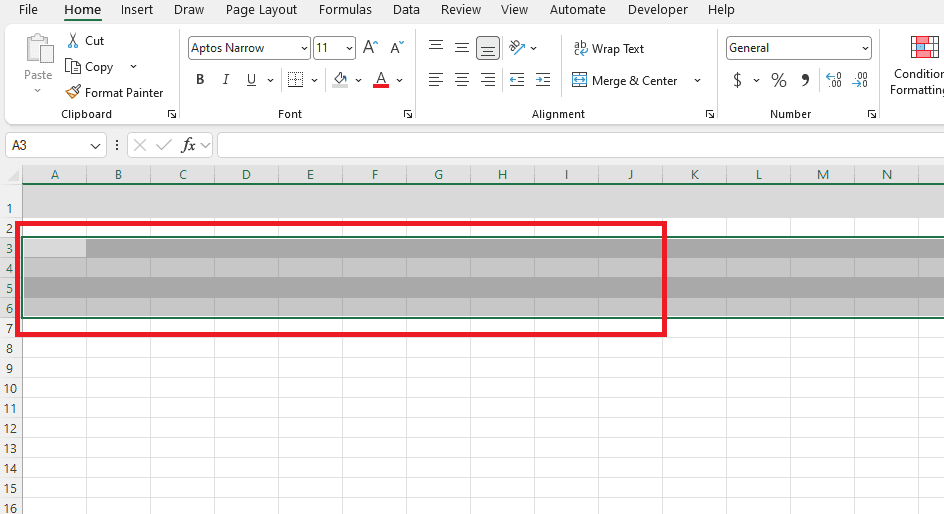Center text horizontally
The height and width of the screenshot is (514, 944).
[x=462, y=79]
